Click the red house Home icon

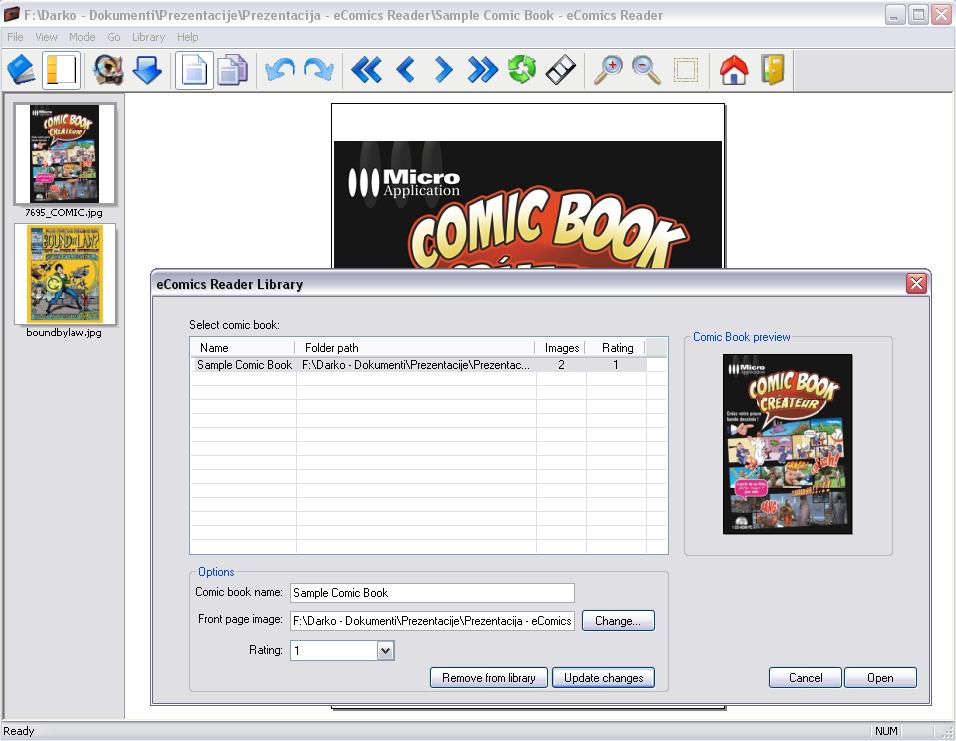733,70
